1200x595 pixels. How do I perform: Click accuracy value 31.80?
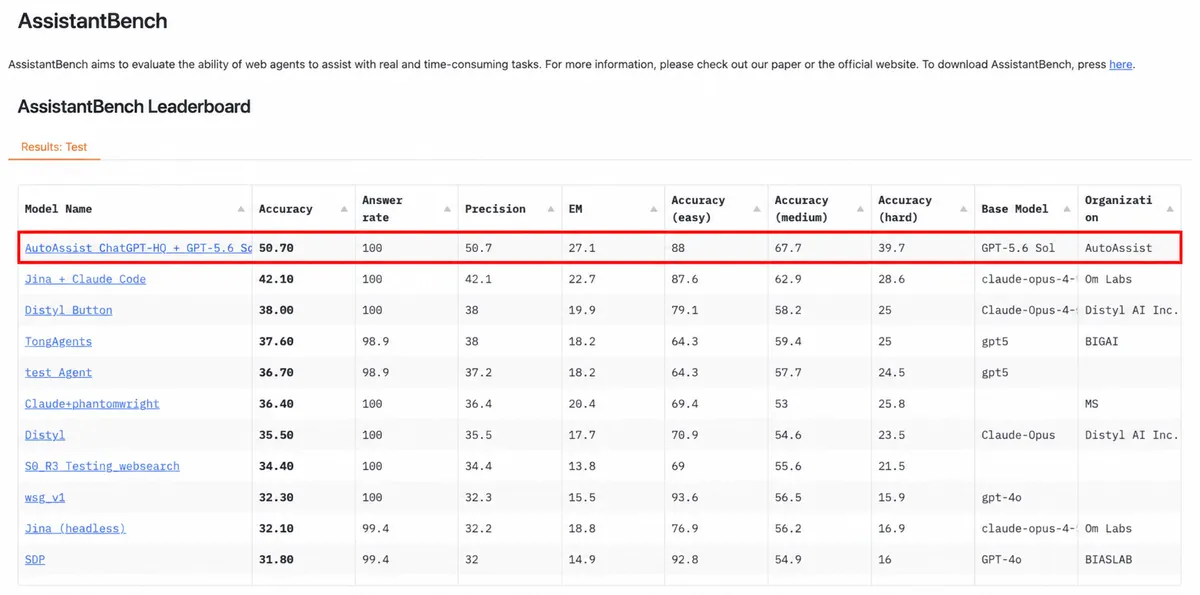[x=276, y=559]
